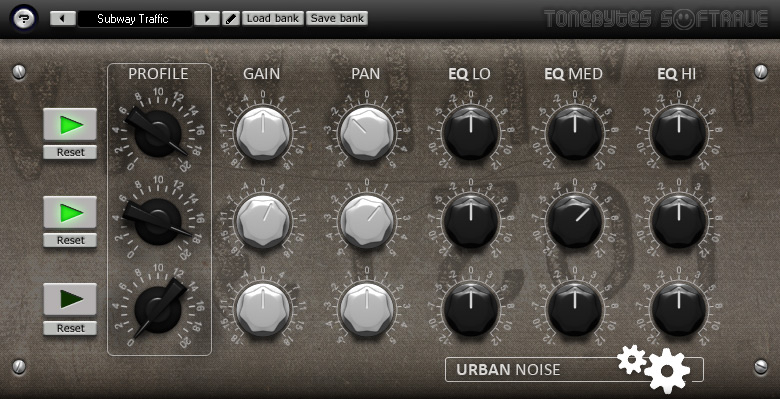Open the Subway Traffic preset name field

pos(135,19)
